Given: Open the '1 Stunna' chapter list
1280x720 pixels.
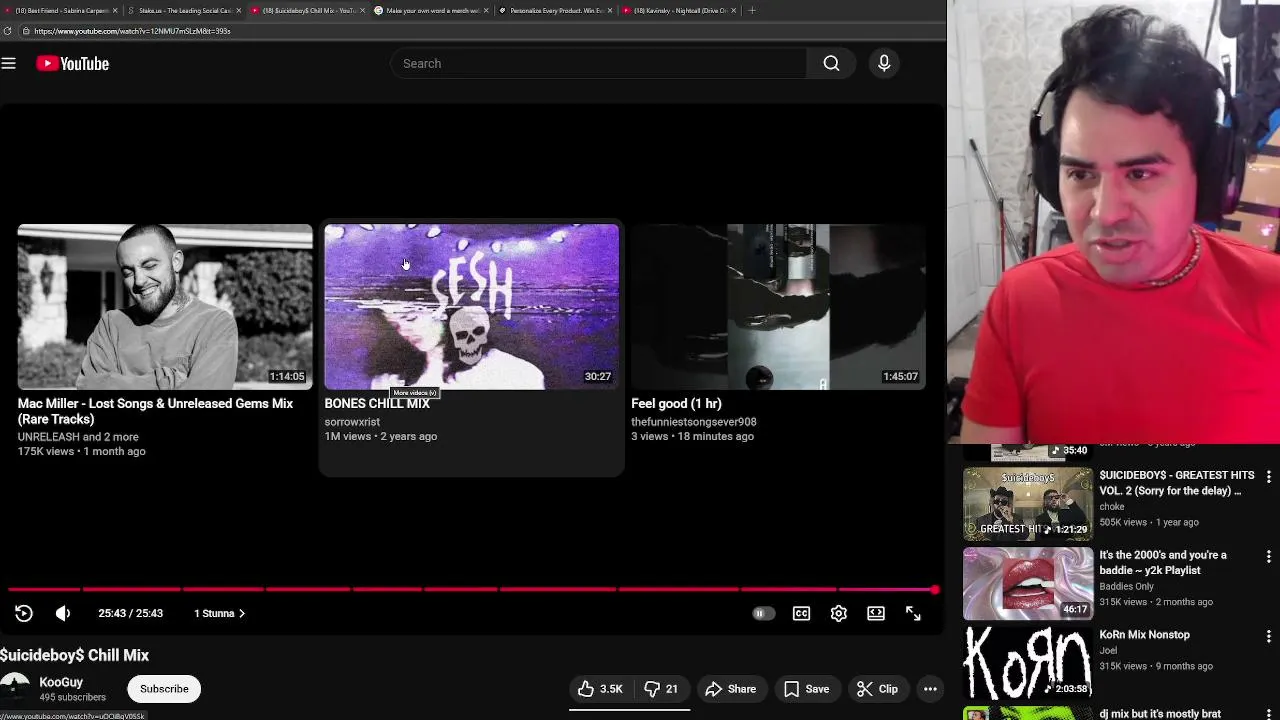Looking at the screenshot, I should pyautogui.click(x=219, y=613).
